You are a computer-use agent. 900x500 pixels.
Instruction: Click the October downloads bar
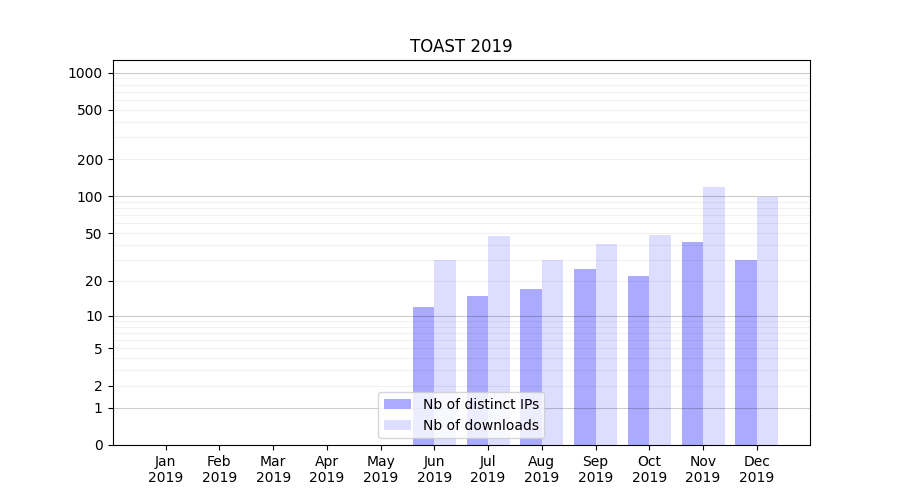click(x=660, y=340)
